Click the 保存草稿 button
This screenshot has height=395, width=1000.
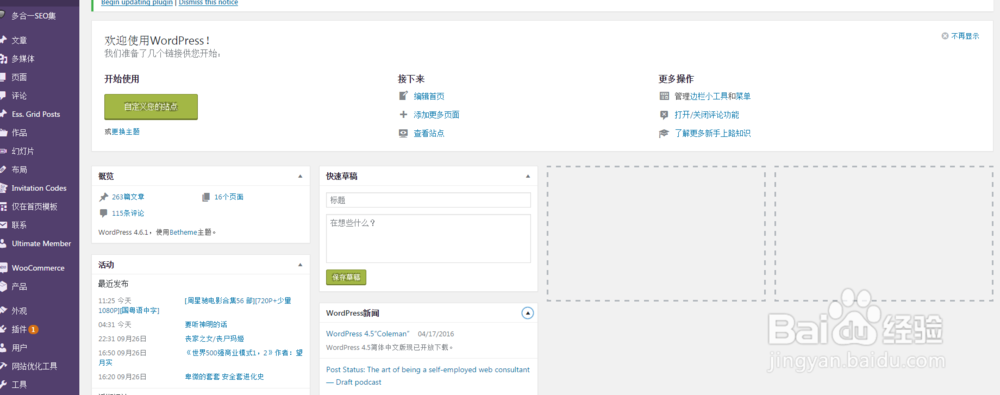click(346, 278)
